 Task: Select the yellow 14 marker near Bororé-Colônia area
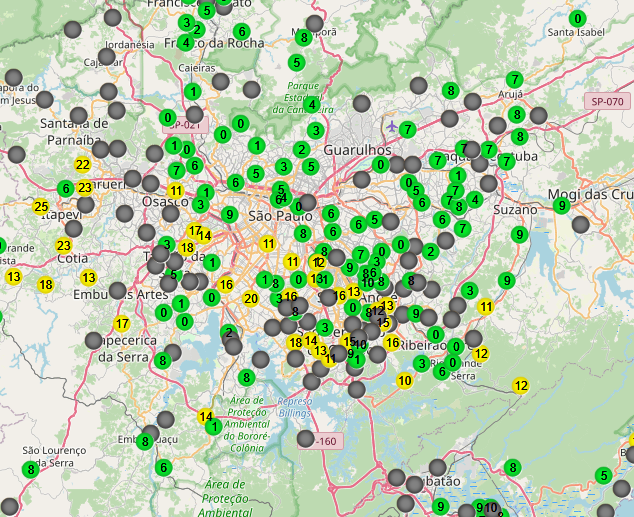coord(206,416)
